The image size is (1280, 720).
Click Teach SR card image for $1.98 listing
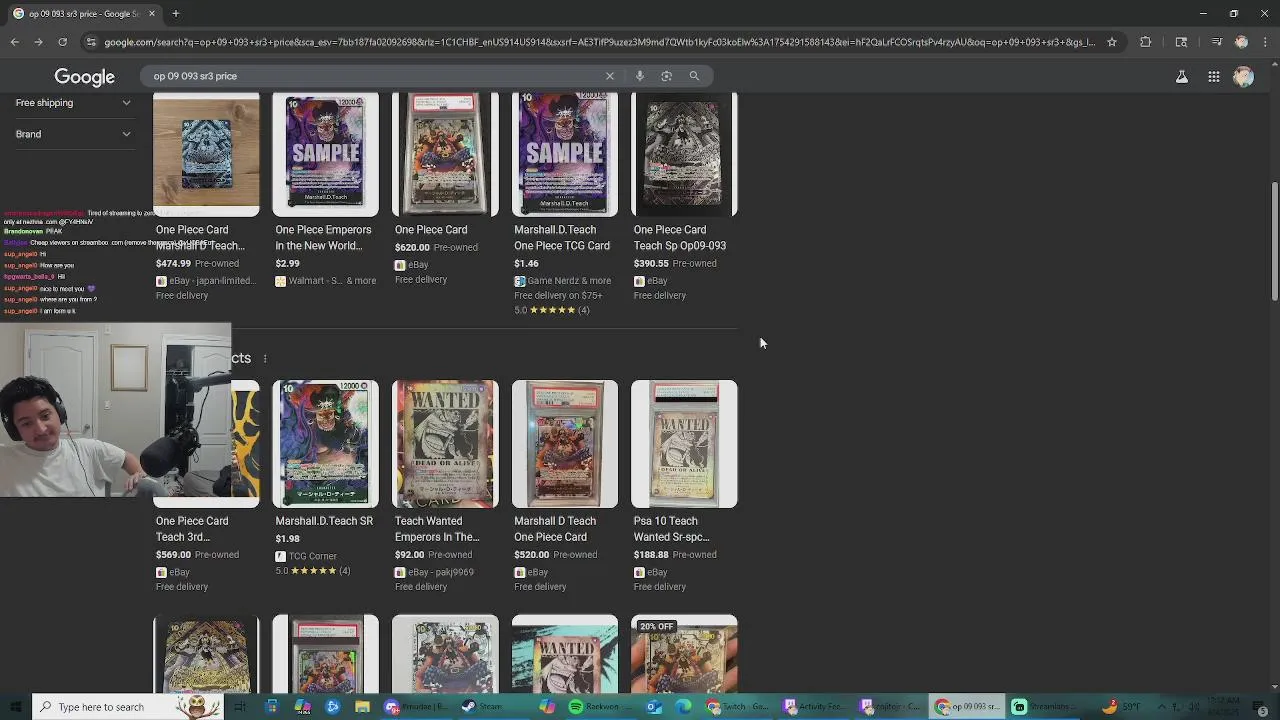click(x=325, y=444)
